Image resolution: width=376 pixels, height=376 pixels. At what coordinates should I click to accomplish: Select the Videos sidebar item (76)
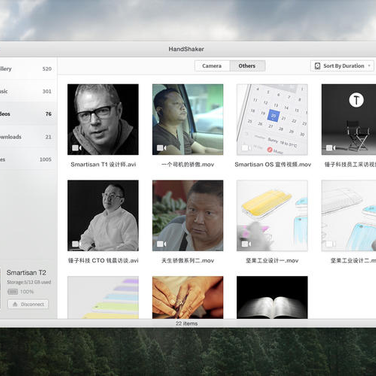tap(28, 114)
